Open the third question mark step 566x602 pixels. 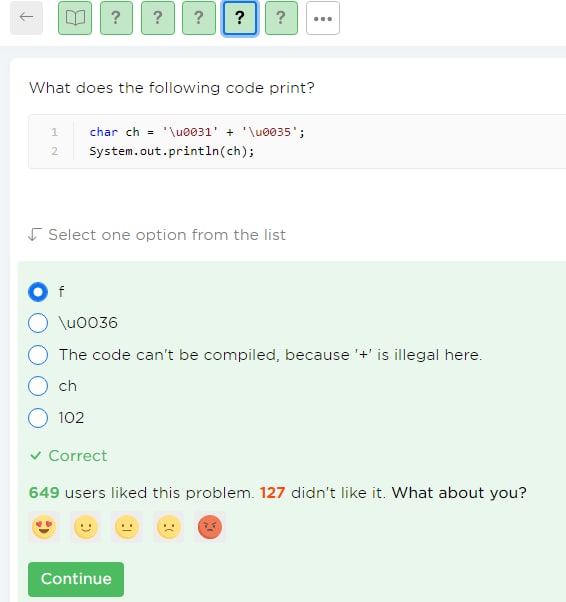coord(199,18)
